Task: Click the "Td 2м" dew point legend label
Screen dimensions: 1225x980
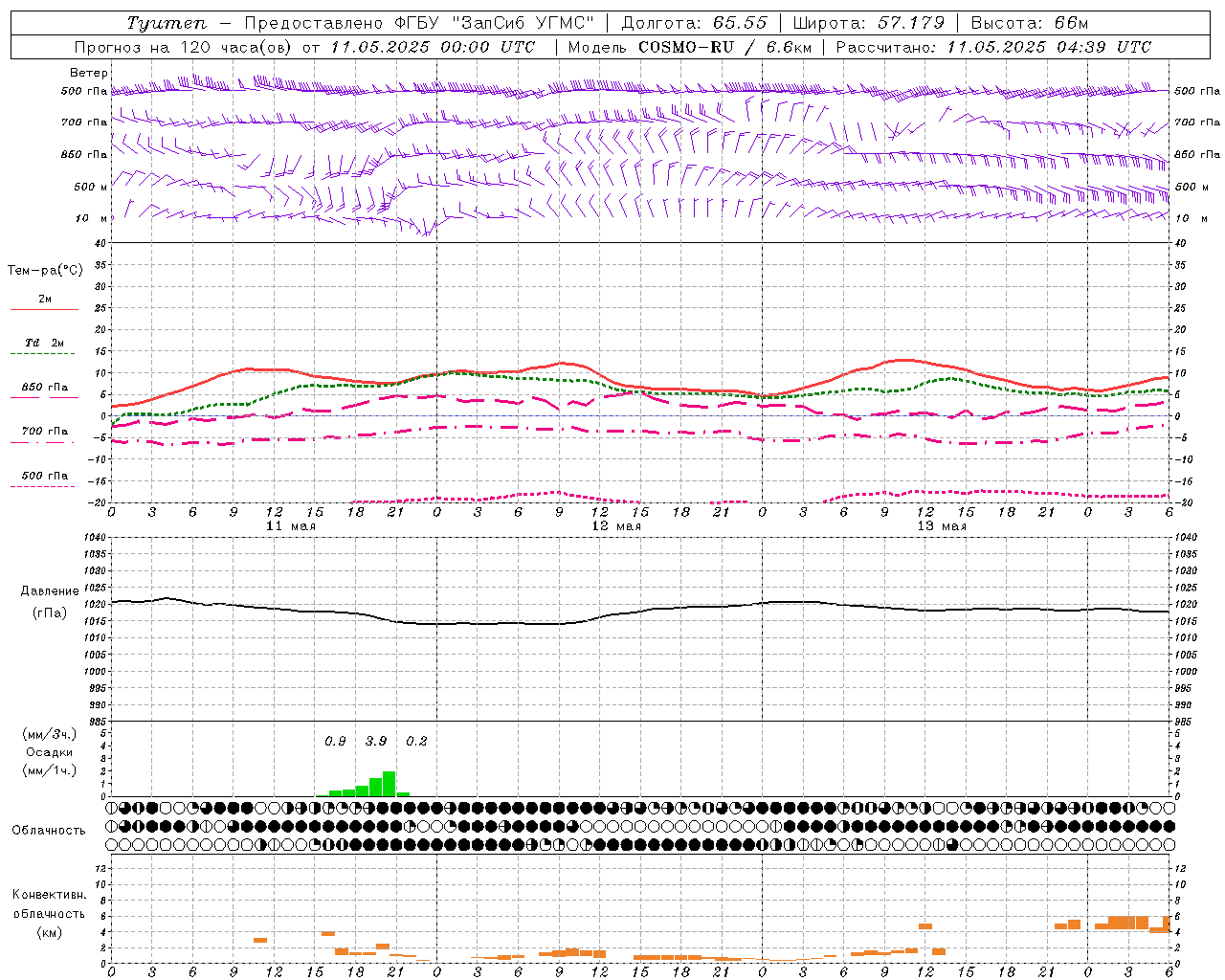Action: click(x=45, y=343)
